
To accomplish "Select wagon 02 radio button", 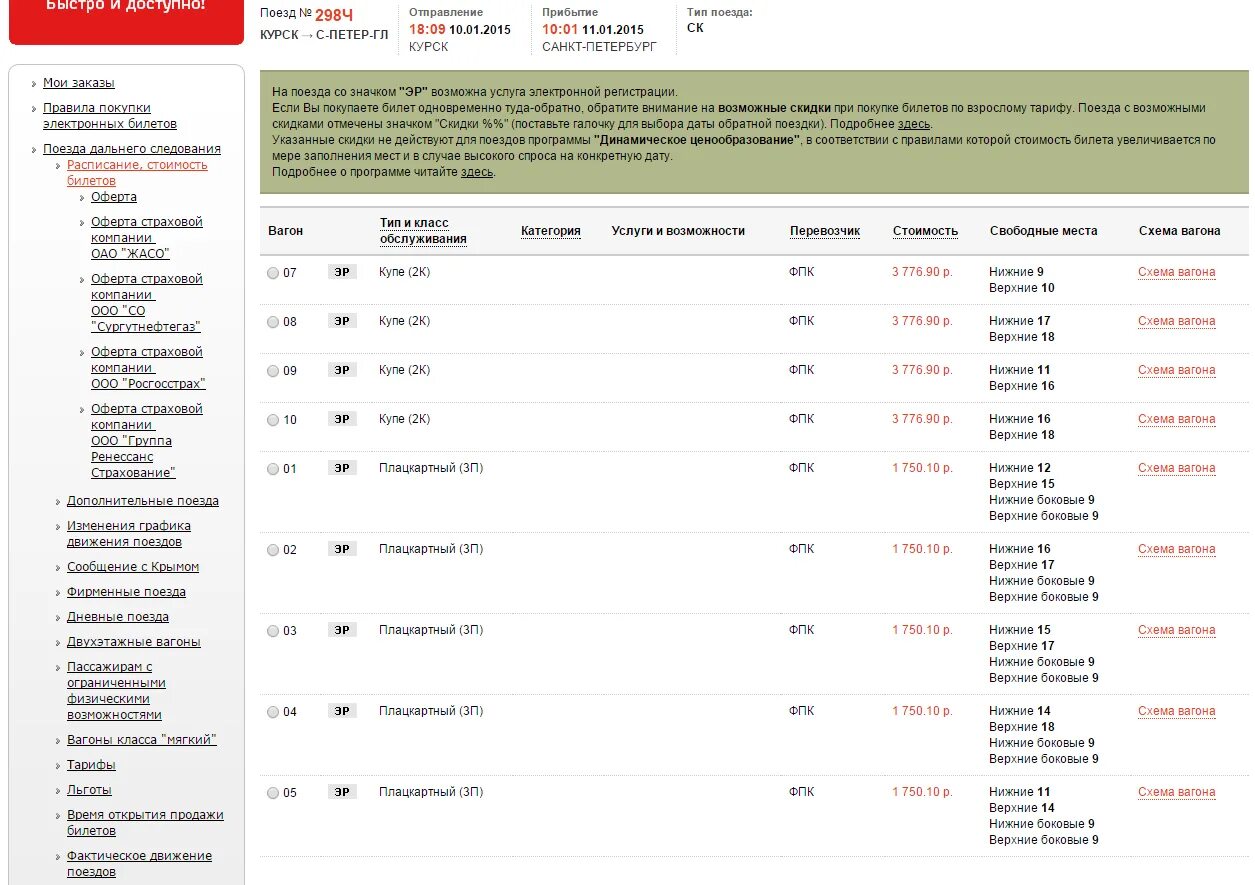I will pos(273,550).
